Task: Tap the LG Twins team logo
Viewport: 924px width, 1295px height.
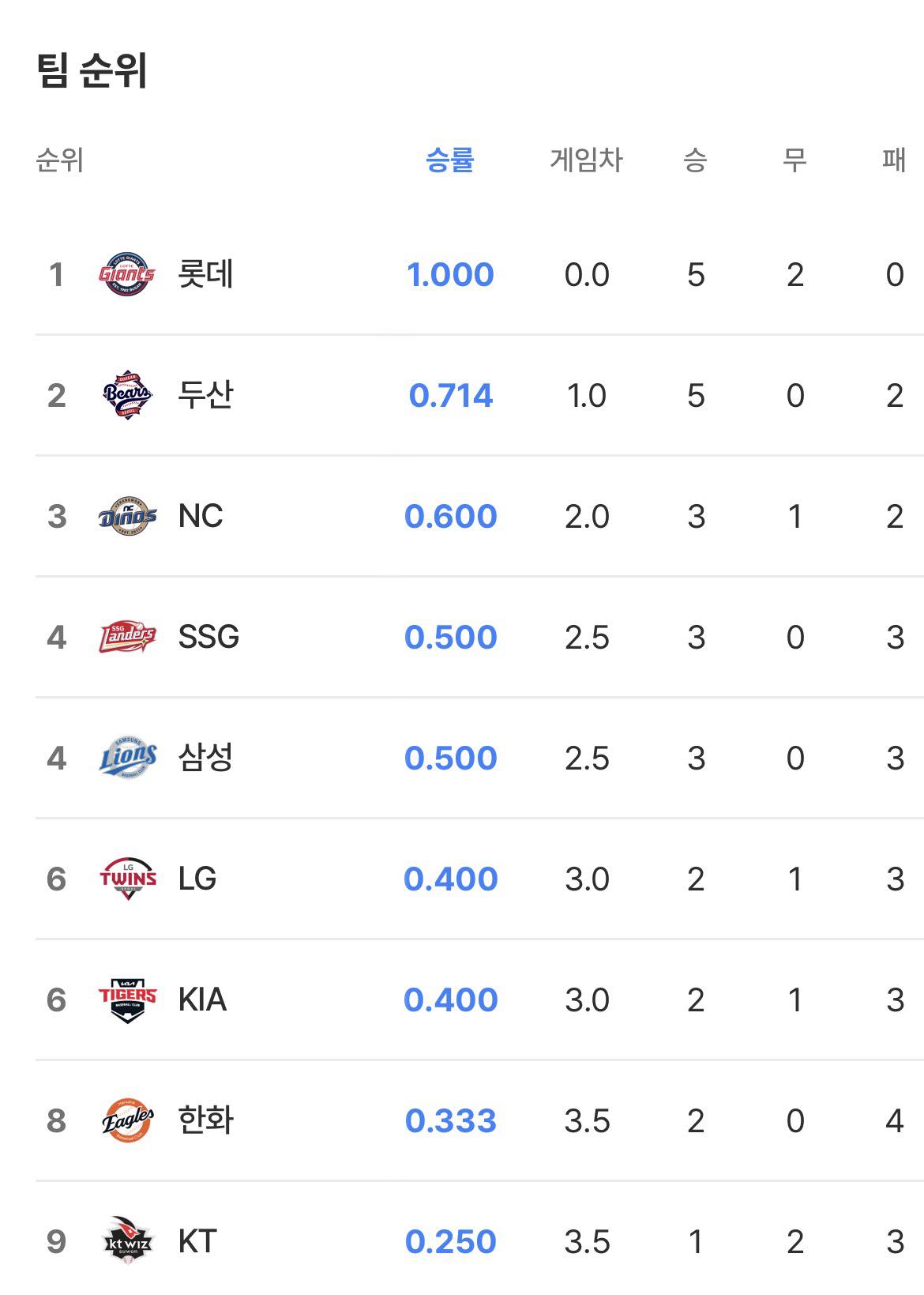Action: [x=127, y=879]
